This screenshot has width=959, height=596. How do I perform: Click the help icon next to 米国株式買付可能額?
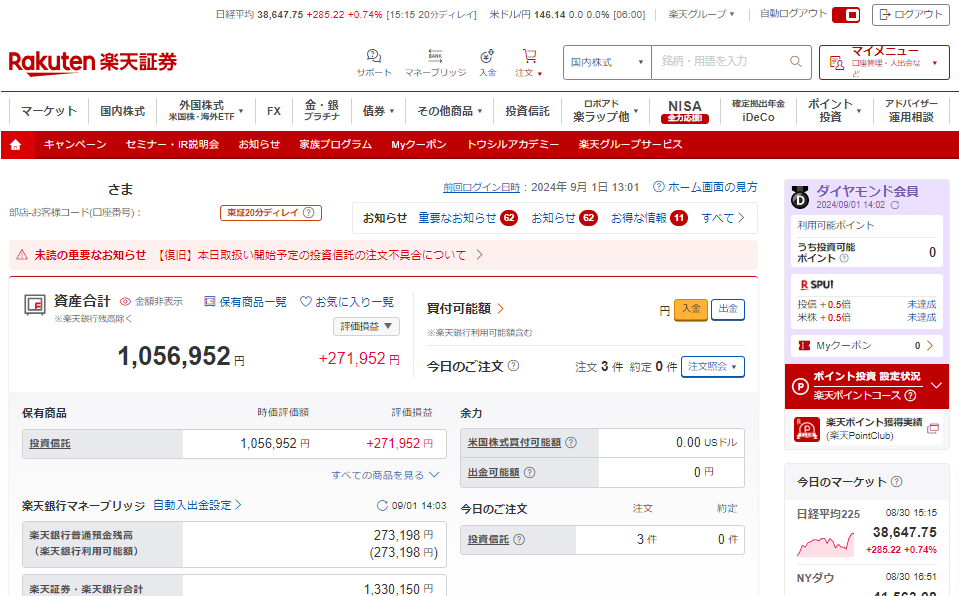pos(571,442)
